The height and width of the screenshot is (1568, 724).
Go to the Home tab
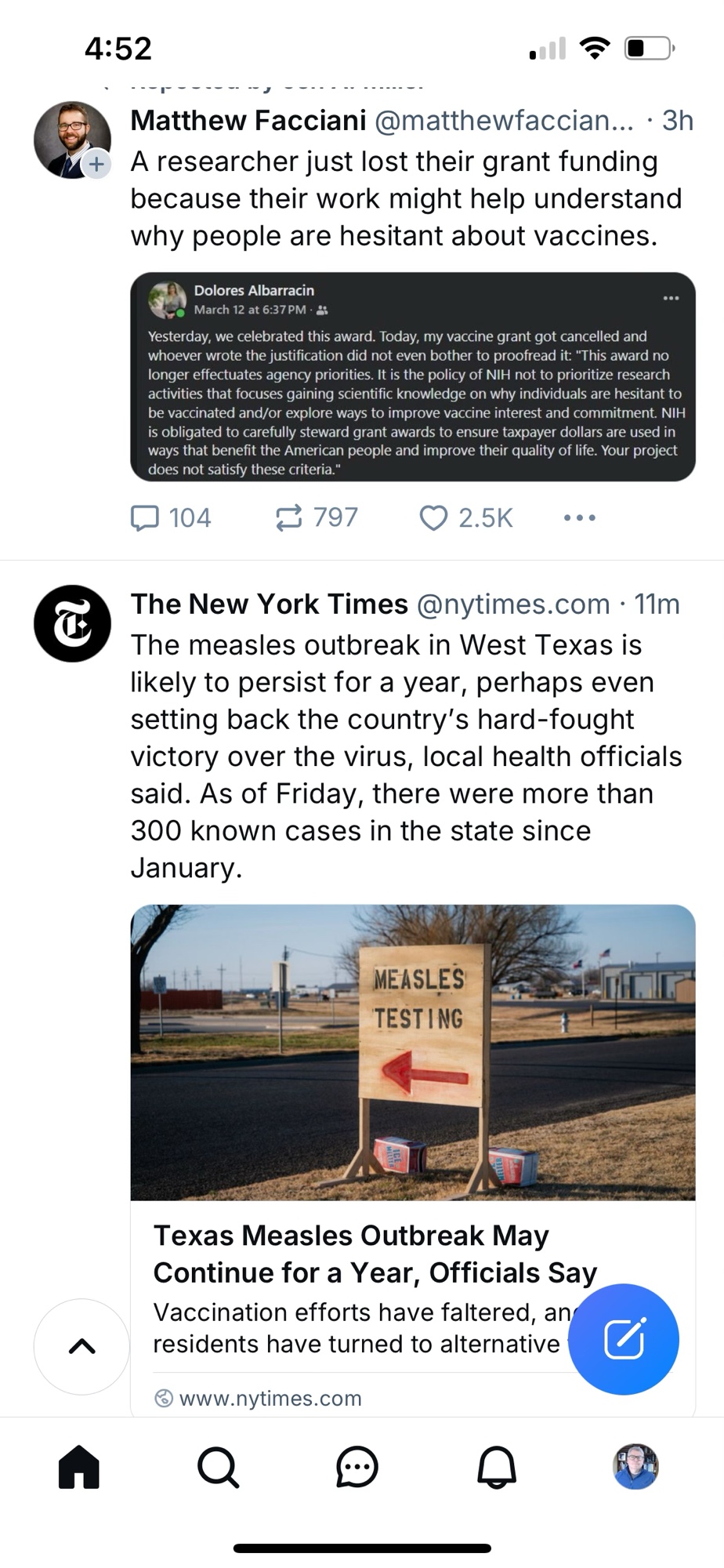[x=79, y=1467]
